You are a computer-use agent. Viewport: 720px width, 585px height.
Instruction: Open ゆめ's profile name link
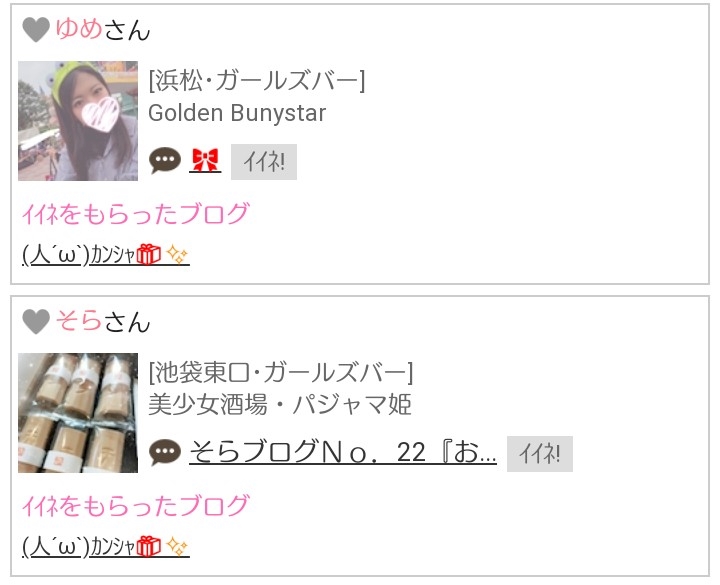tap(79, 28)
